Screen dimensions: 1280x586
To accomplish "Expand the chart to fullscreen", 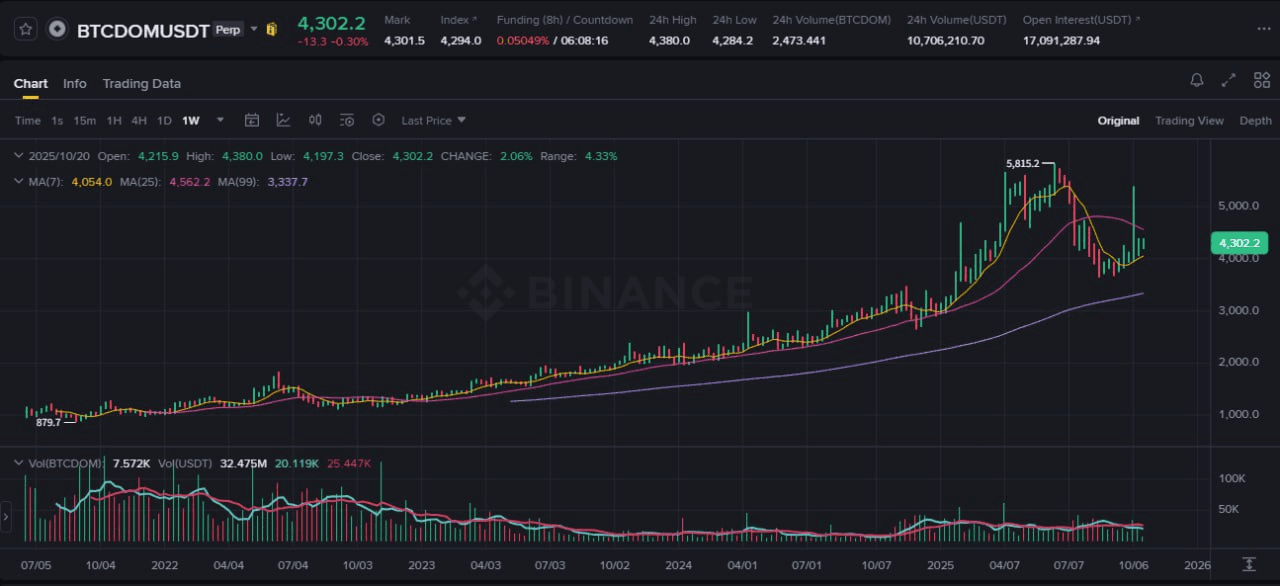I will tap(1230, 81).
